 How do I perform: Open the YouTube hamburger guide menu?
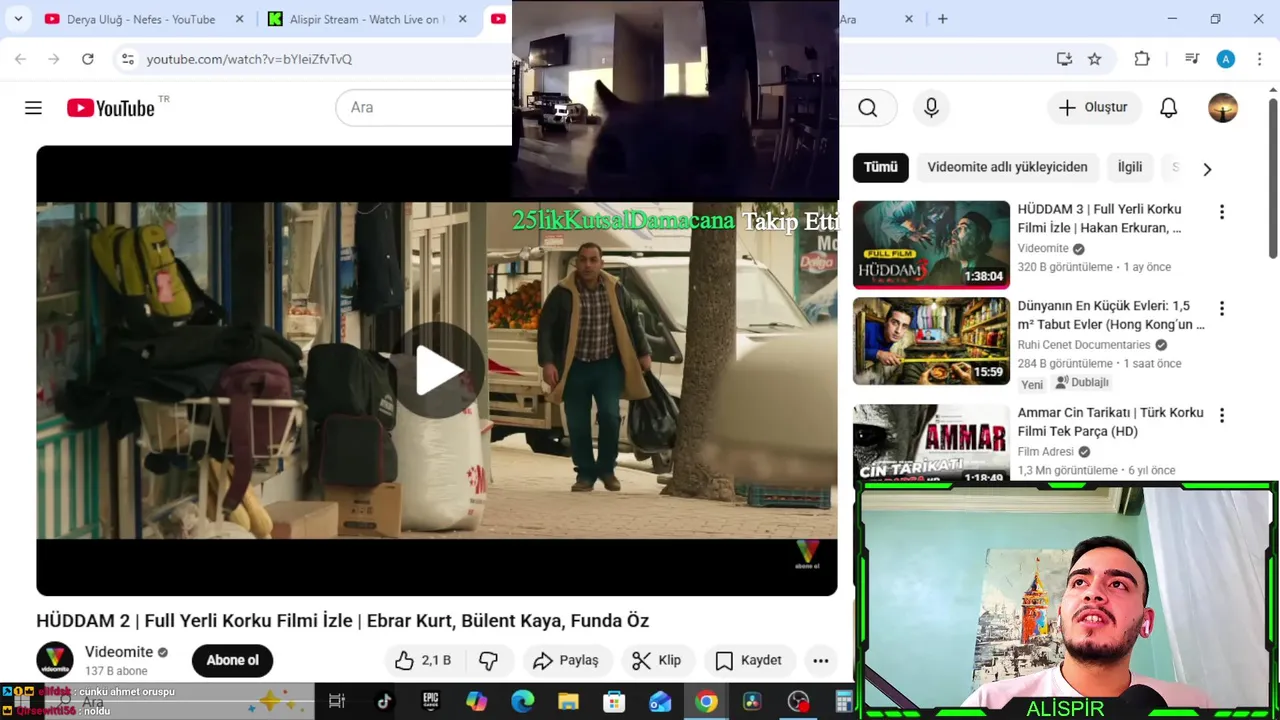click(x=33, y=108)
